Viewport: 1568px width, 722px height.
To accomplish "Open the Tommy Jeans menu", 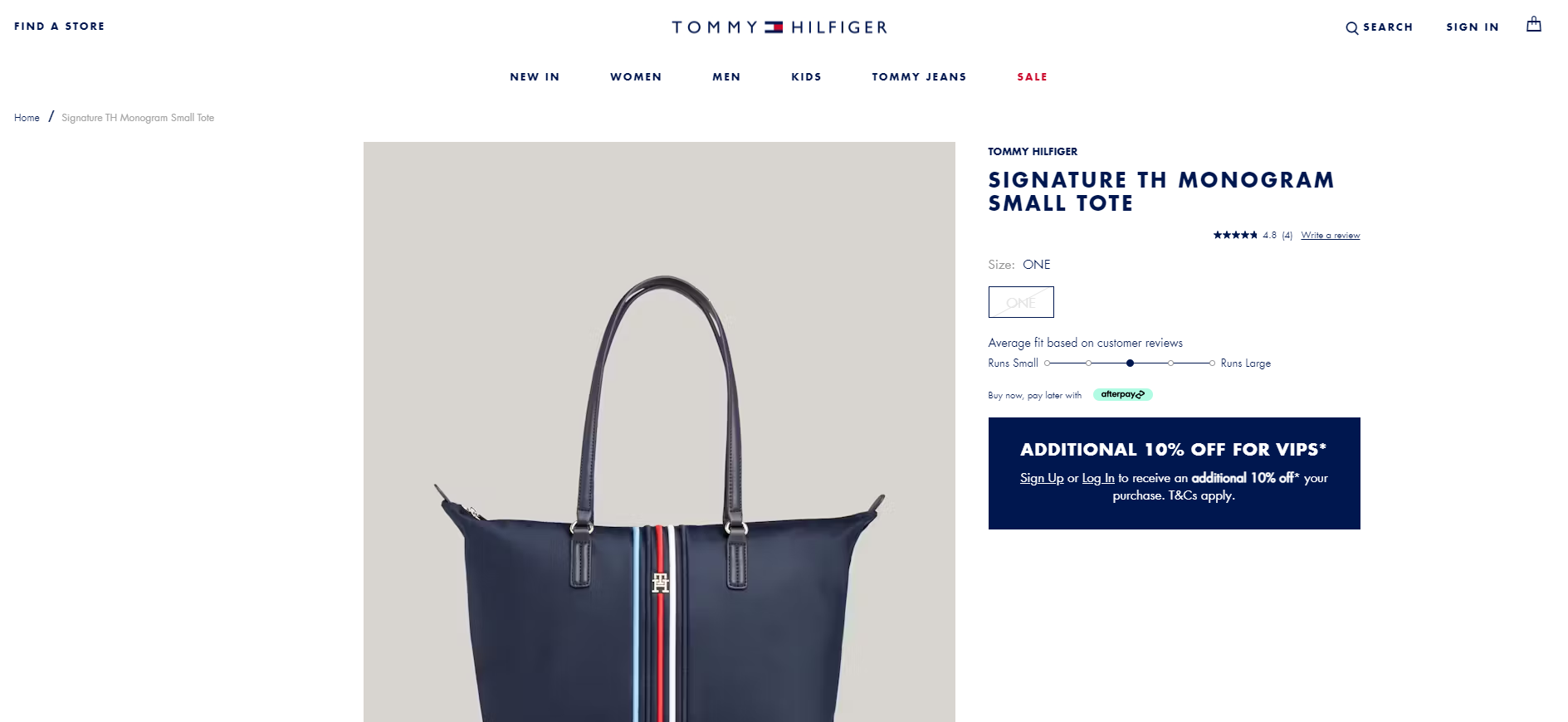I will click(919, 77).
